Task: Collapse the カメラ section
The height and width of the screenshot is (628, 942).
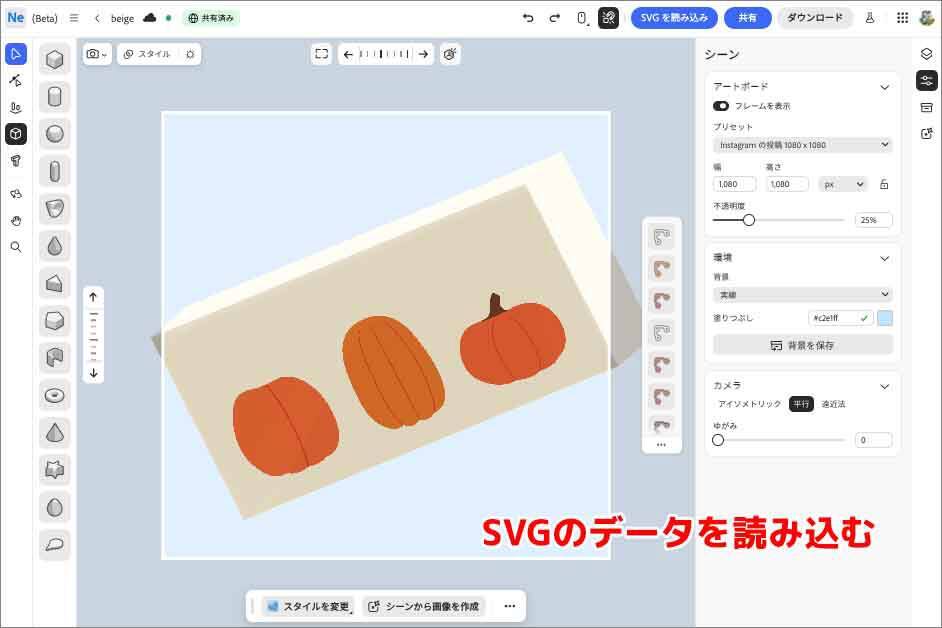Action: pyautogui.click(x=884, y=386)
